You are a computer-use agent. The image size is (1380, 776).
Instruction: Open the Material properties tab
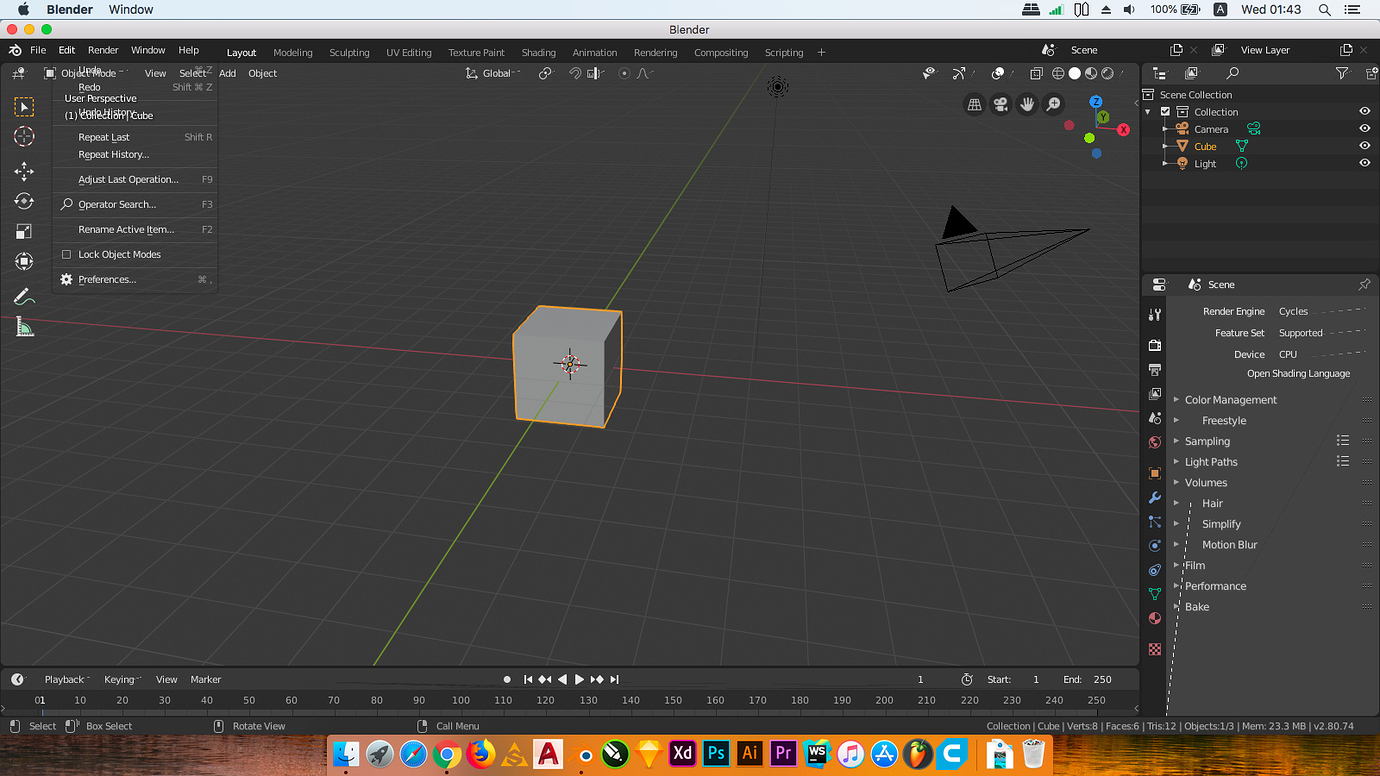[1155, 618]
